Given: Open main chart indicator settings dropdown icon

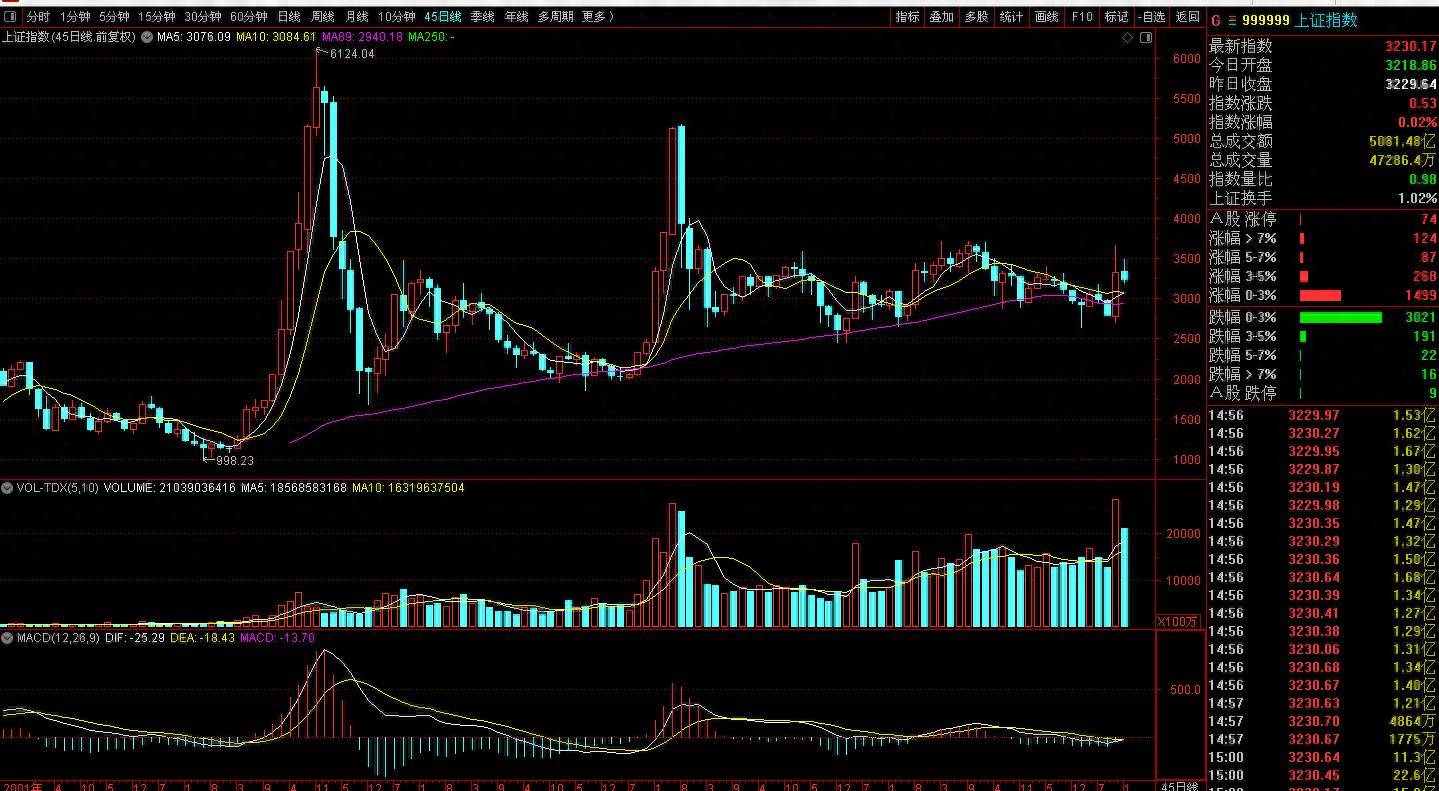Looking at the screenshot, I should click(x=147, y=37).
